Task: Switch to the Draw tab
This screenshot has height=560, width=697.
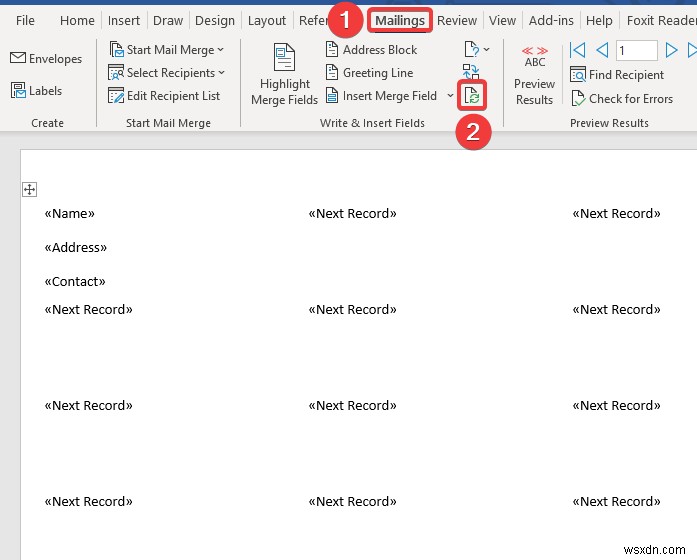Action: [x=168, y=20]
